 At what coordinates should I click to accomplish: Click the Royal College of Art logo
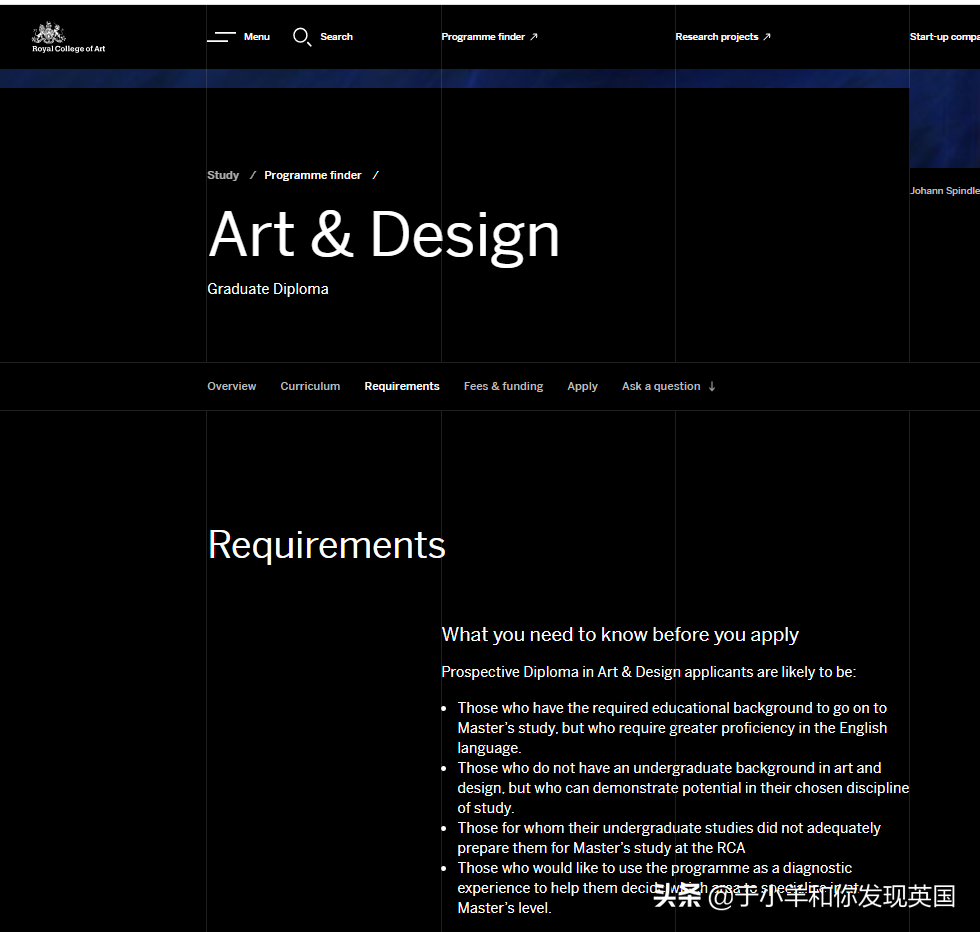click(x=68, y=37)
